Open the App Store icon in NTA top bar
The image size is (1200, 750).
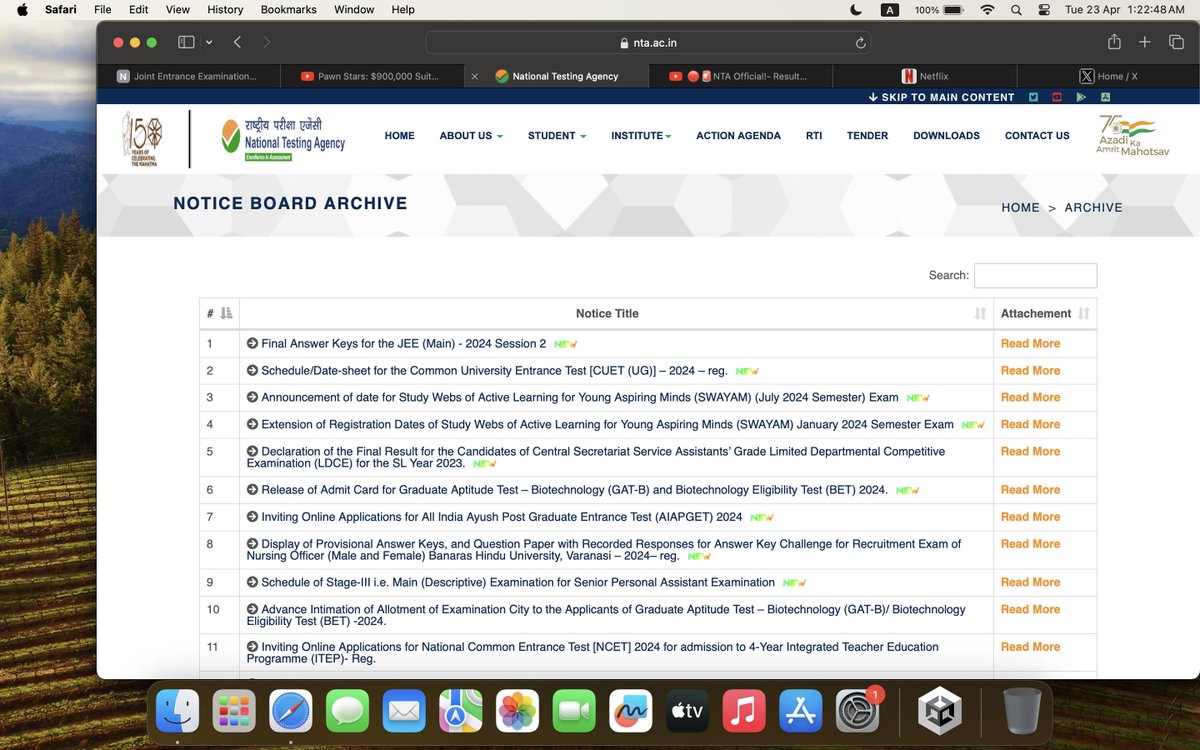(x=1105, y=97)
